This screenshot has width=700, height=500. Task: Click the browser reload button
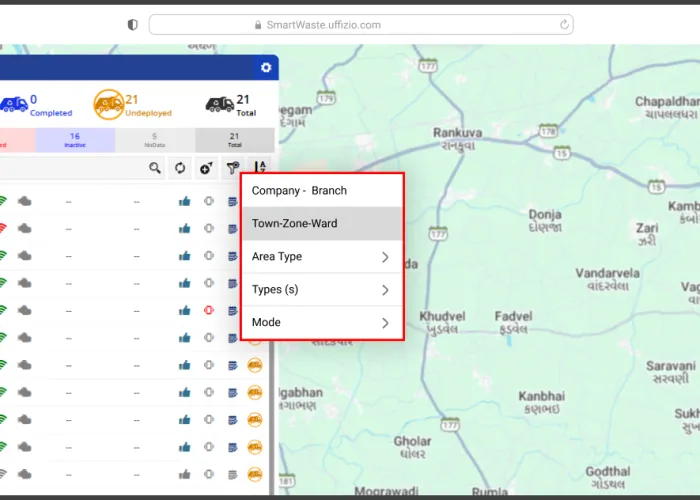[565, 24]
